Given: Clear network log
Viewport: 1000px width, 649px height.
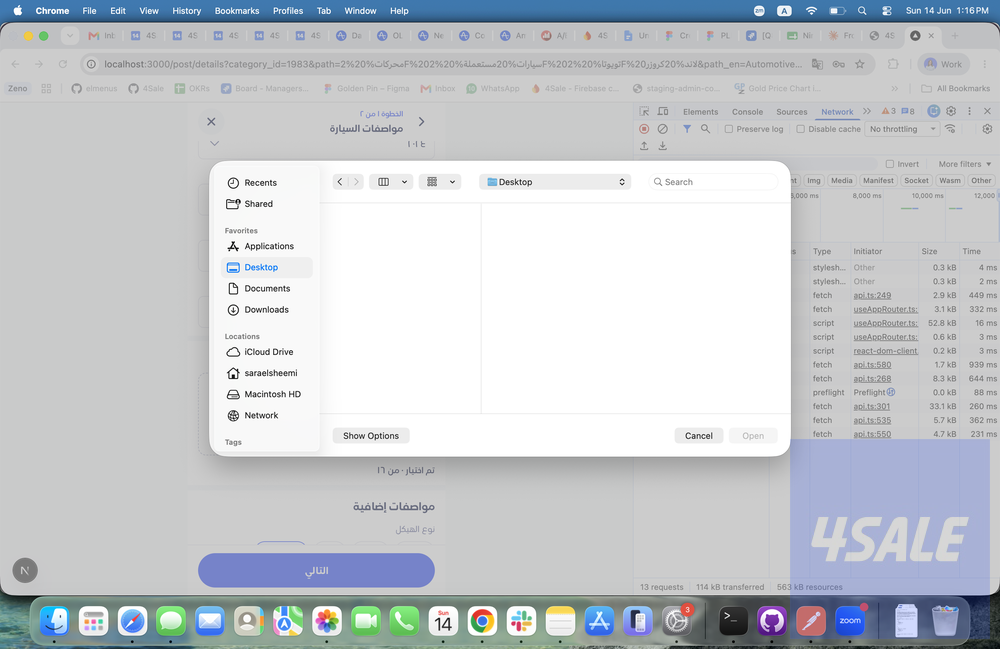Looking at the screenshot, I should click(x=663, y=129).
